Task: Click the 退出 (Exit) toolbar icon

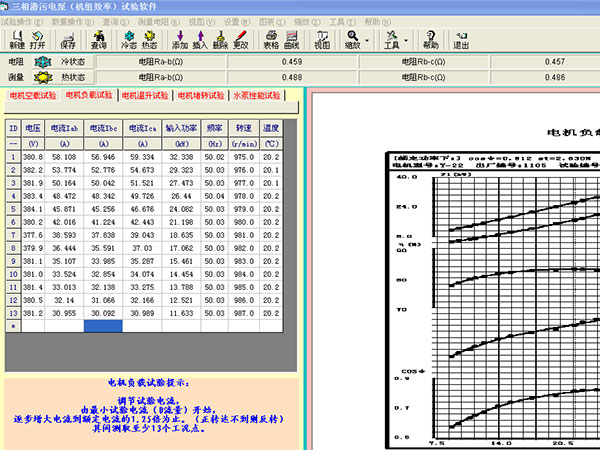Action: click(461, 39)
